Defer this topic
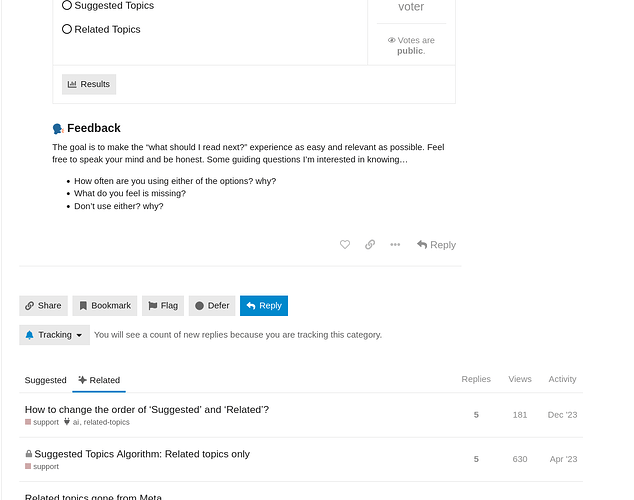This screenshot has width=634, height=500. 212,306
